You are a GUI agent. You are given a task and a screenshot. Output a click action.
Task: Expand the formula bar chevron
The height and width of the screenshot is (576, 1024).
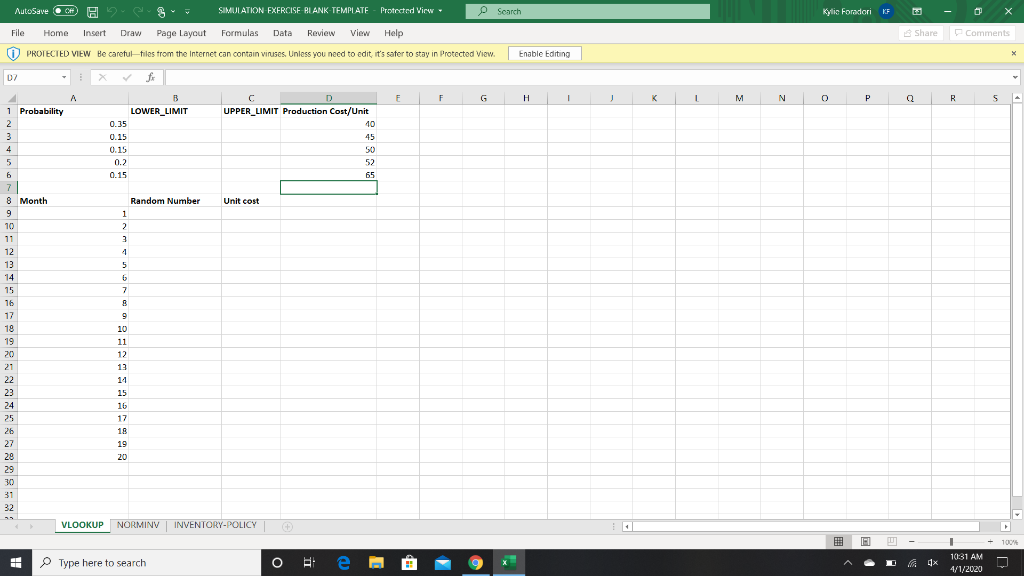click(x=1015, y=77)
